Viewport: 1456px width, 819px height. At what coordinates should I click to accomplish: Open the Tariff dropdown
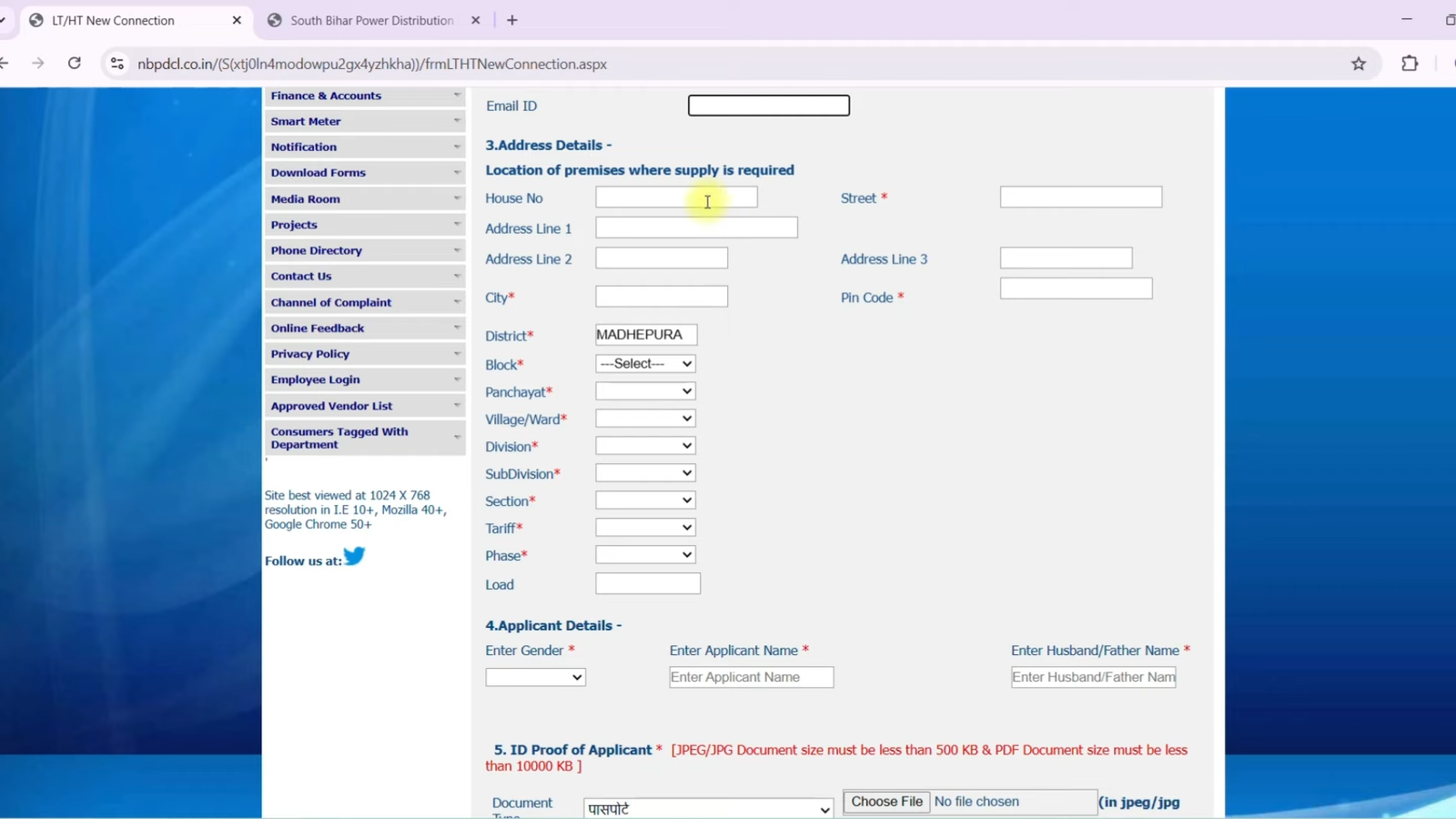coord(643,527)
